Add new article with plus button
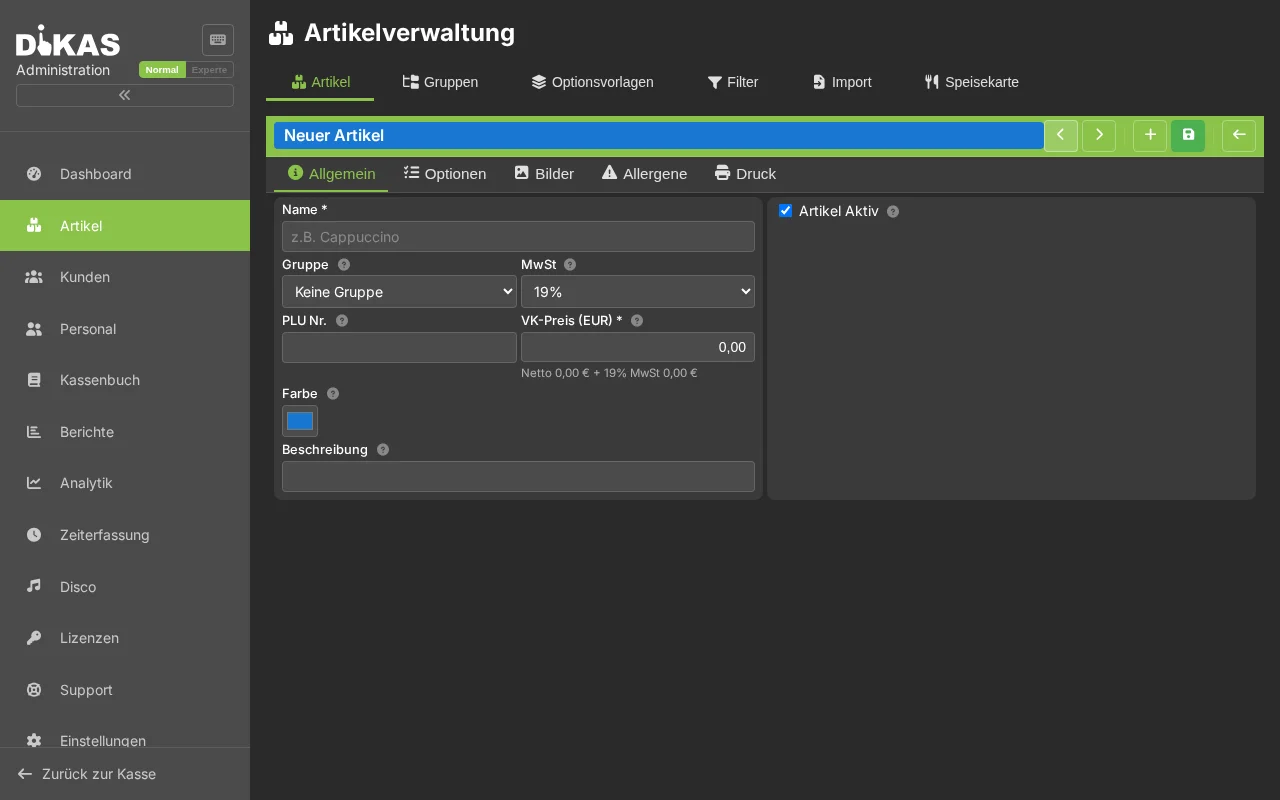1280x800 pixels. (1150, 135)
